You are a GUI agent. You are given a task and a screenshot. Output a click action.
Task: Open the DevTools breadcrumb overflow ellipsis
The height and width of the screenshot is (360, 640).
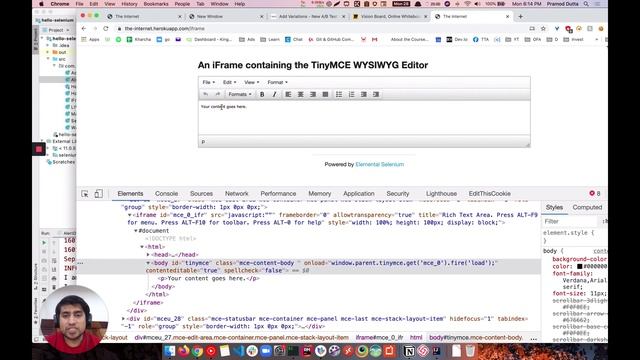533,338
